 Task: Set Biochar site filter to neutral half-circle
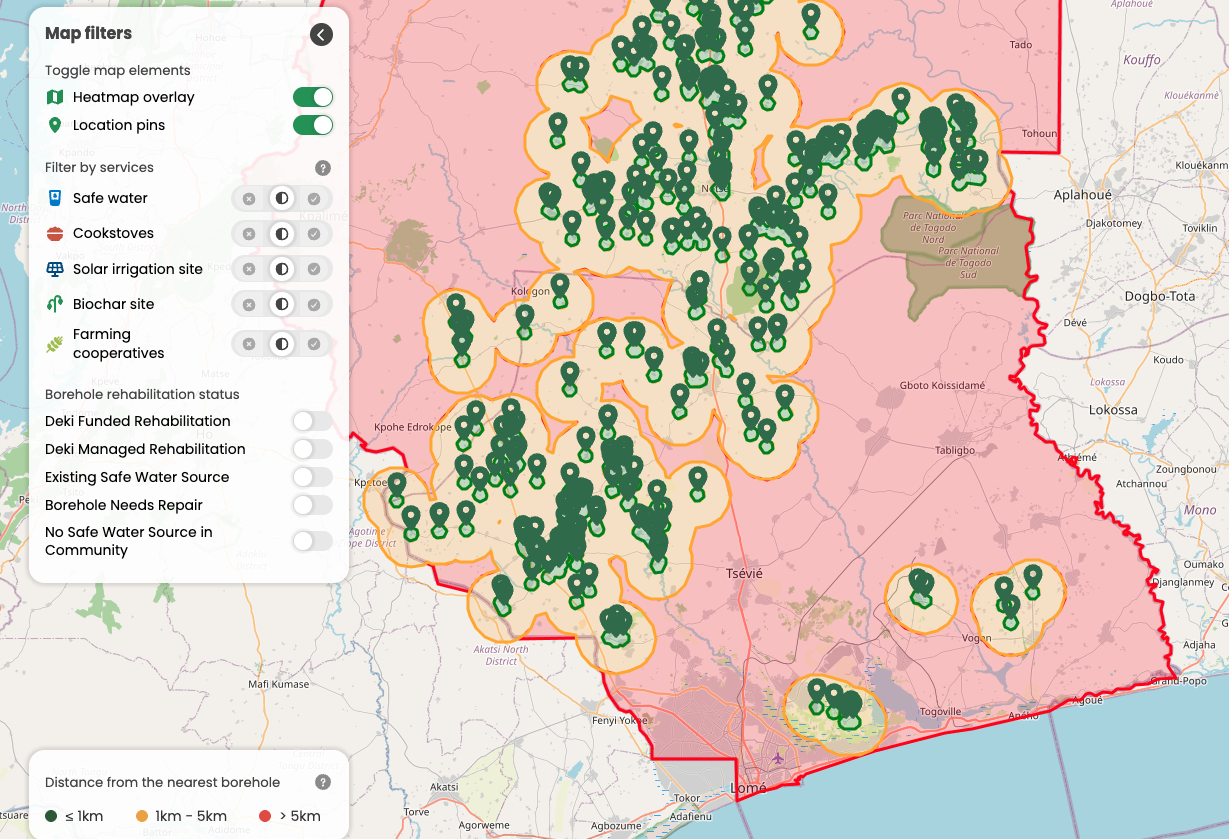282,304
